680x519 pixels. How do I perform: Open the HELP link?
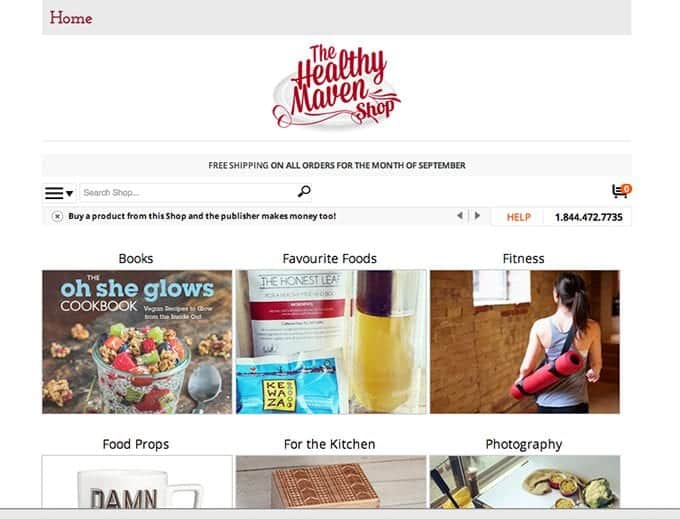[x=519, y=217]
